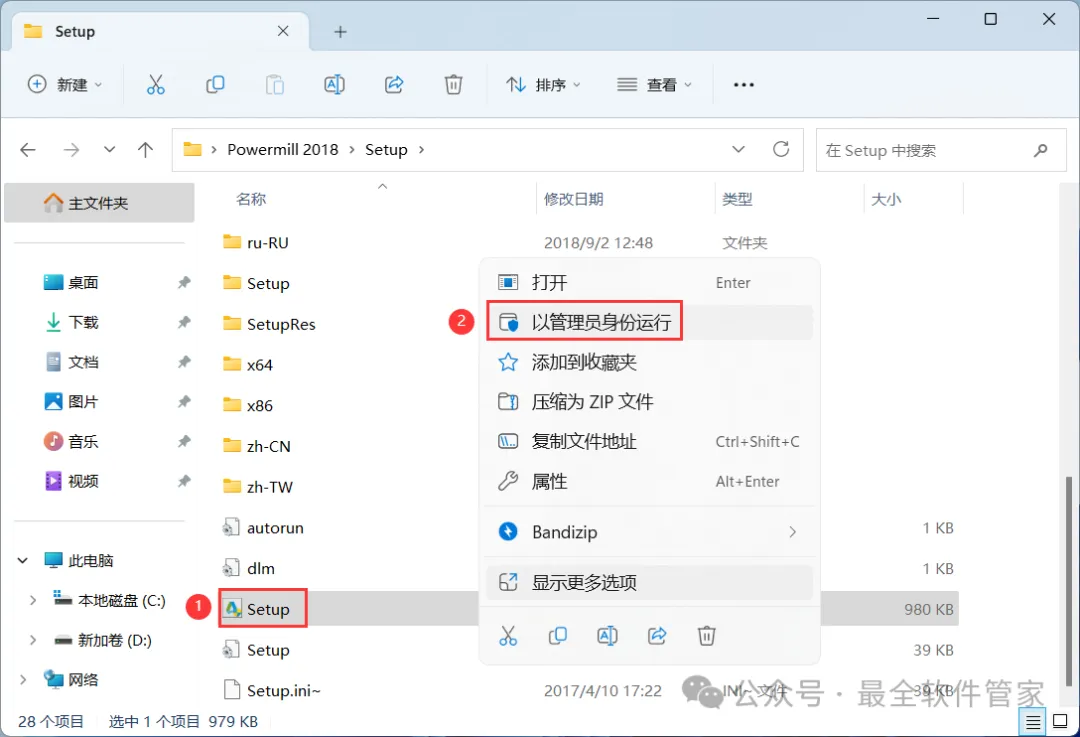Select the autorun file
The height and width of the screenshot is (737, 1080).
pyautogui.click(x=263, y=528)
